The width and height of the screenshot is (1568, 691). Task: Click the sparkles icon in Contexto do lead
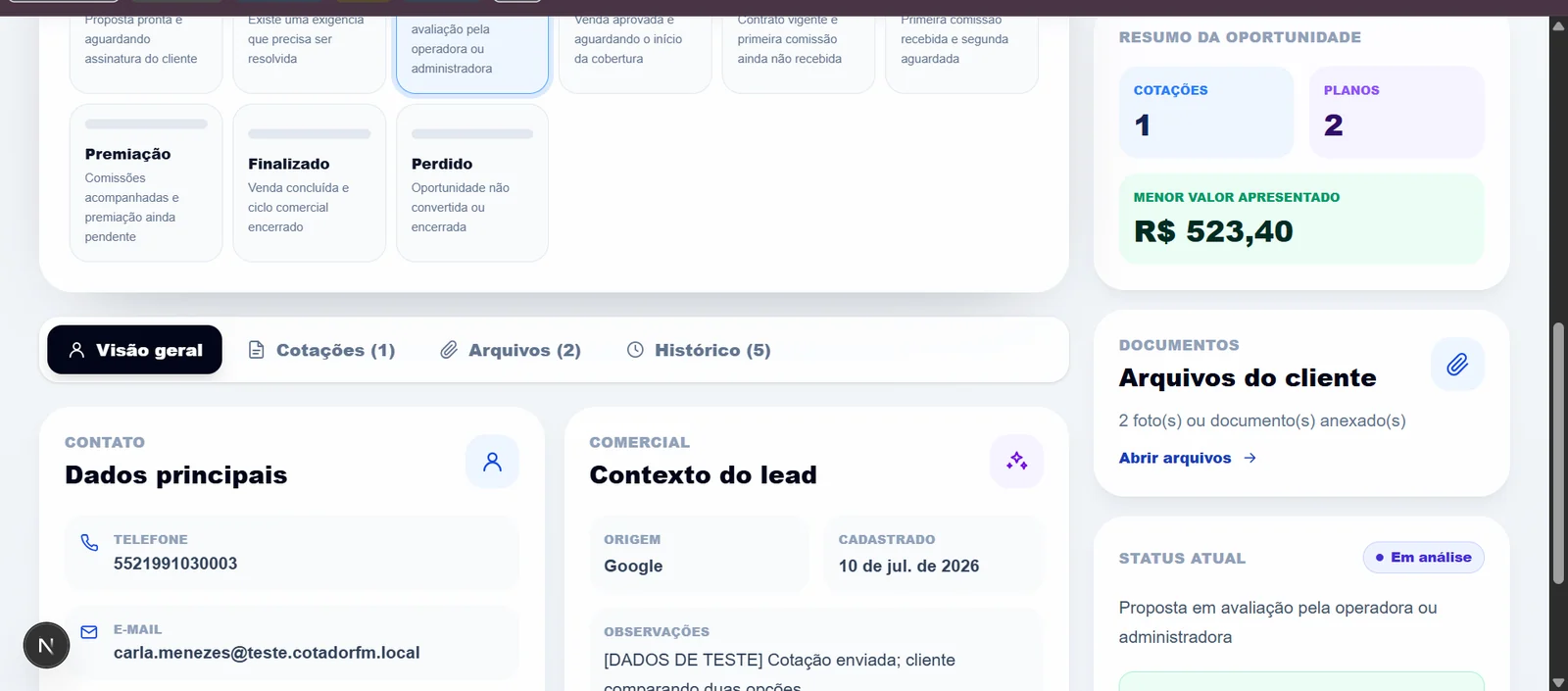tap(1017, 462)
